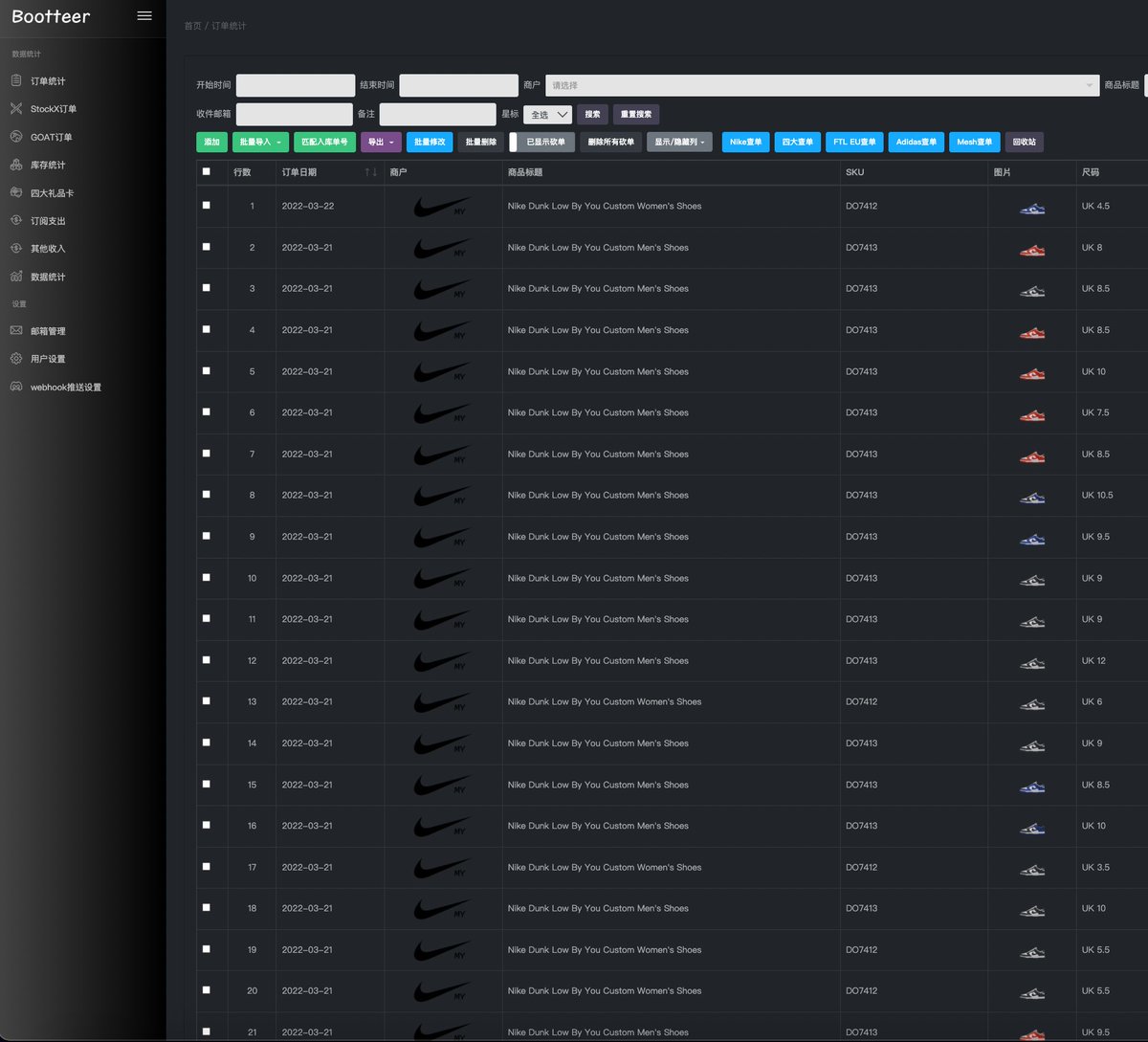This screenshot has height=1042, width=1148.
Task: Click the Nike查单 button
Action: click(x=745, y=142)
